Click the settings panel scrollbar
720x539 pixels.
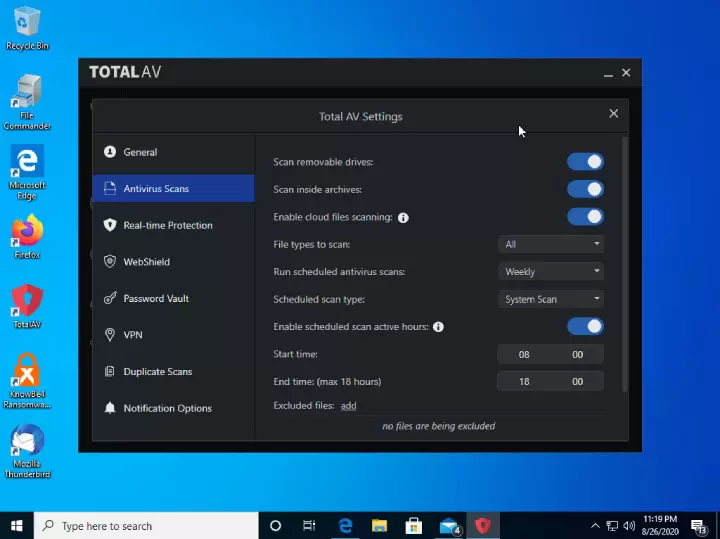point(624,264)
